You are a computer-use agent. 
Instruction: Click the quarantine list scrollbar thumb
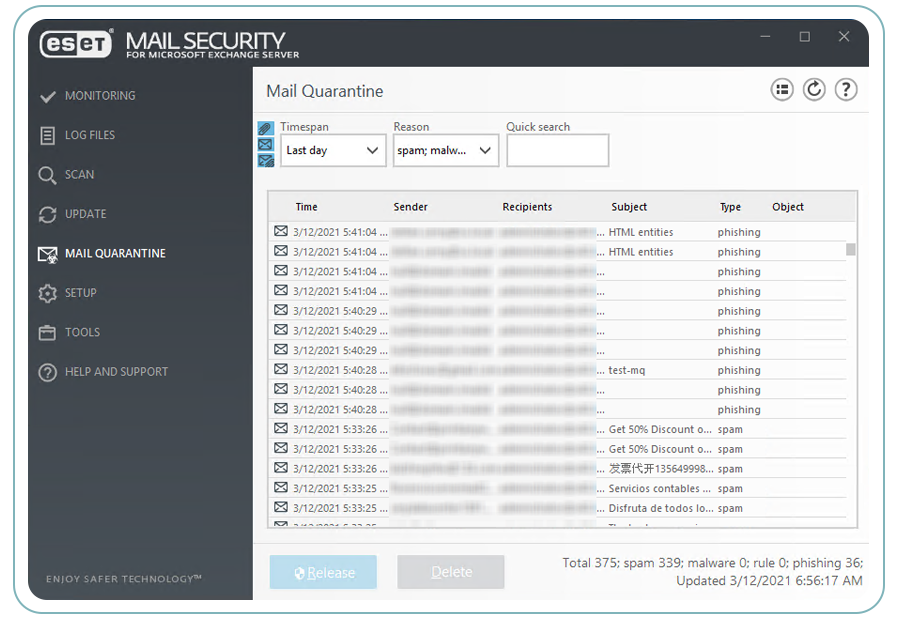pos(851,249)
